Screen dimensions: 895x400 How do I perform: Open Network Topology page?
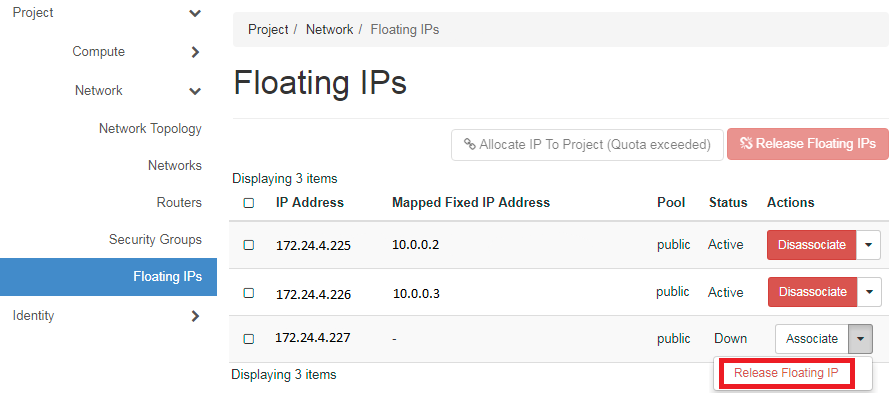[150, 128]
